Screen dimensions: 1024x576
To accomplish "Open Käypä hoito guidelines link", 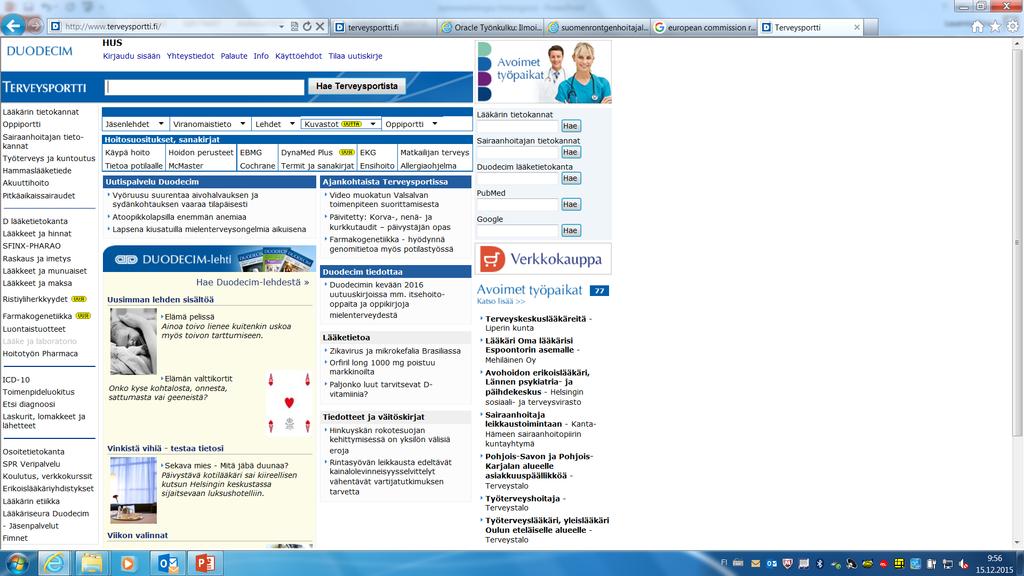I will 127,153.
